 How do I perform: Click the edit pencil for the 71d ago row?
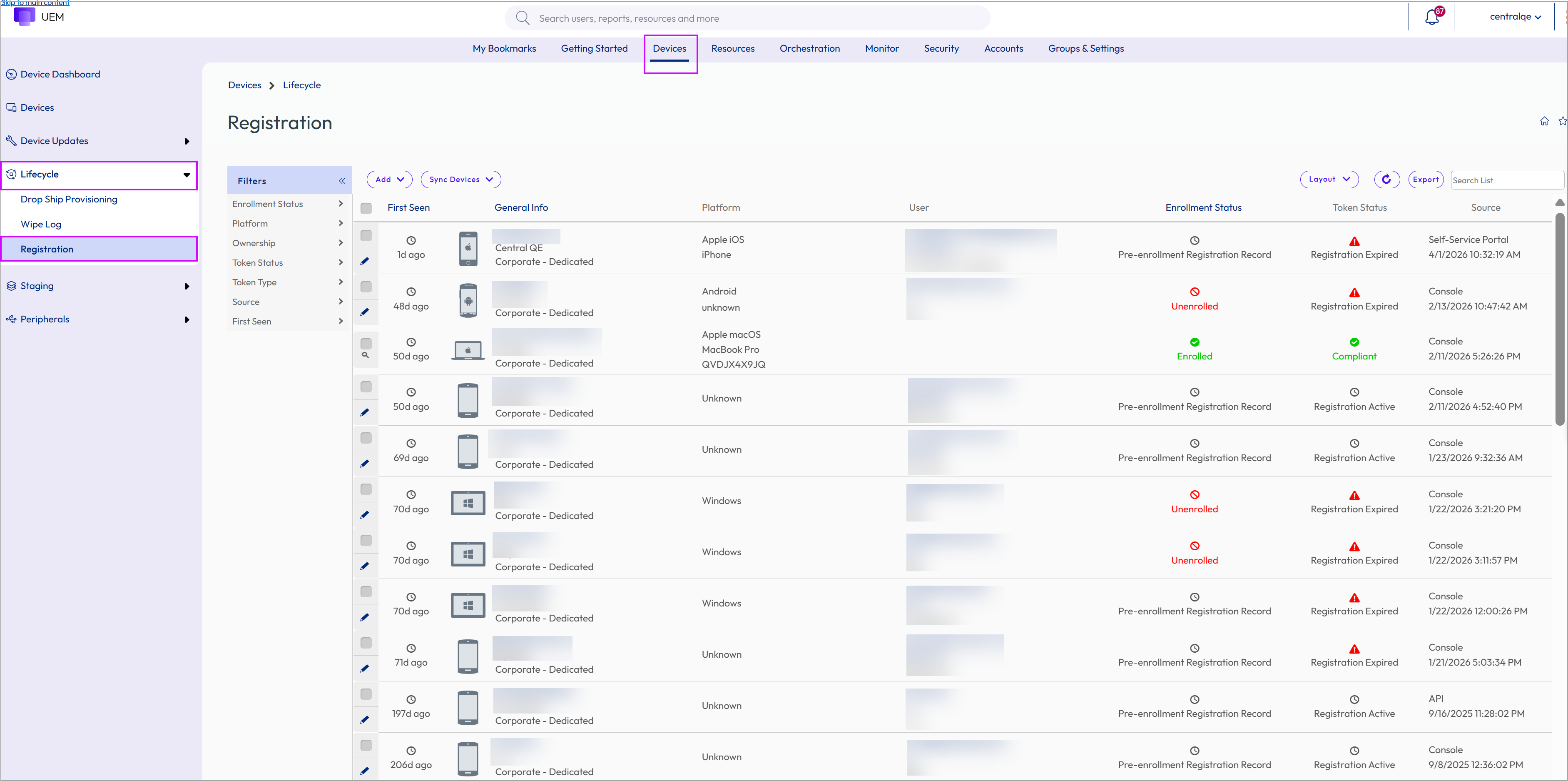coord(365,669)
